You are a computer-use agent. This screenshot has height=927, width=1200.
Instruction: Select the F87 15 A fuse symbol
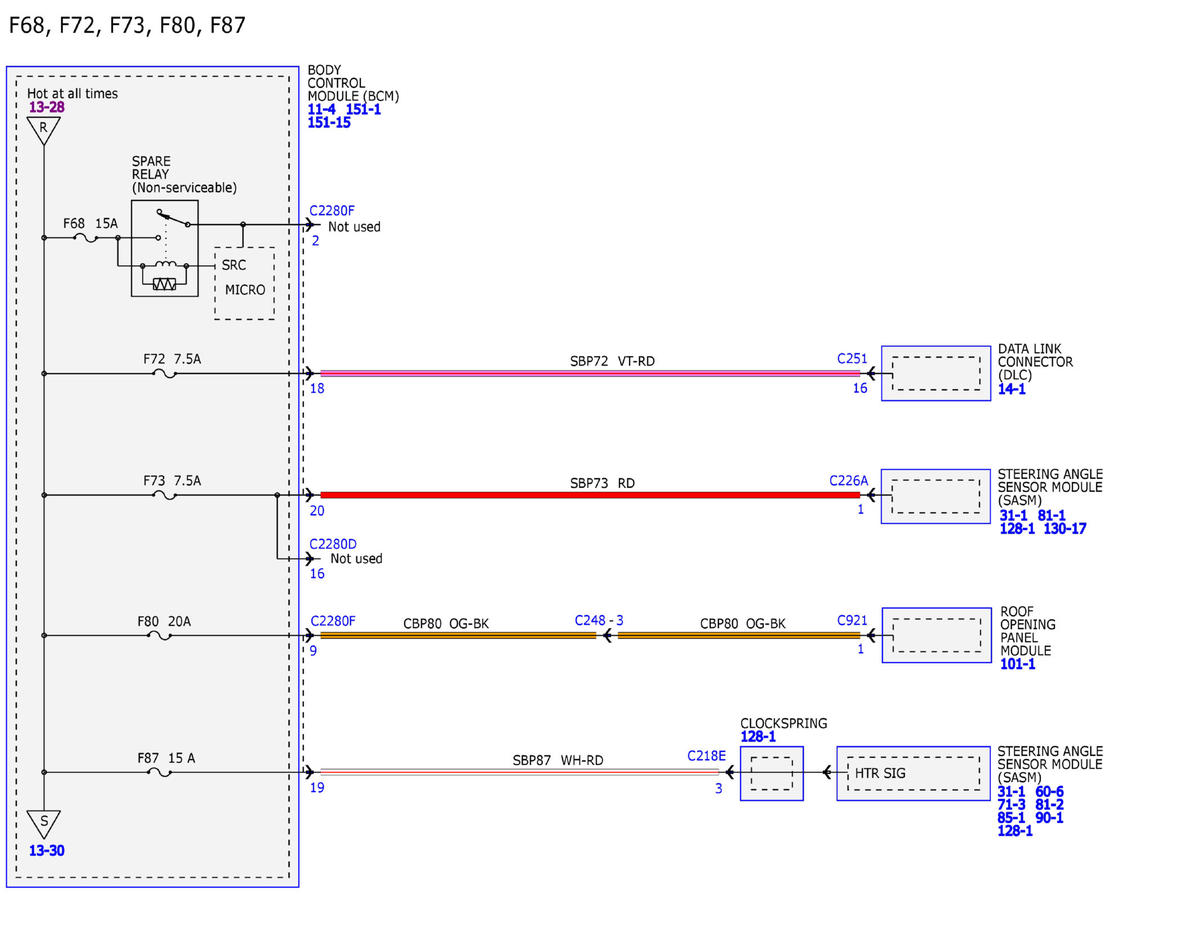coord(165,772)
